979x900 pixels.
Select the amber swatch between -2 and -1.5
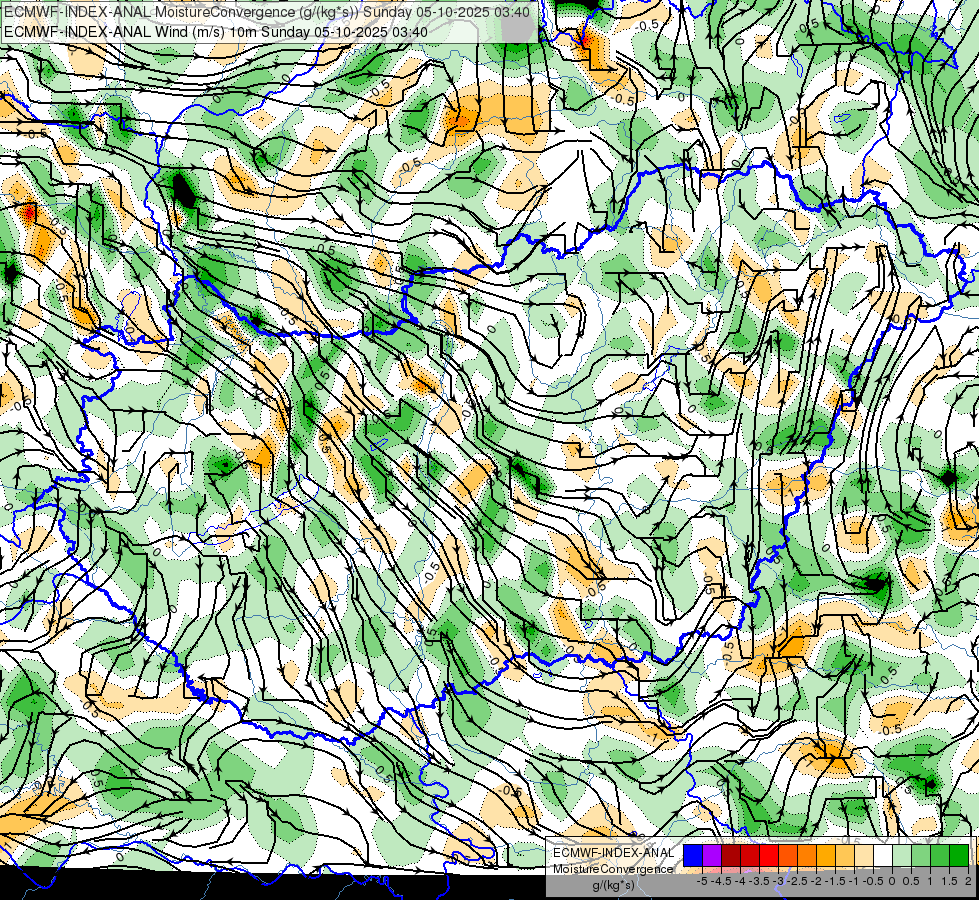(x=826, y=856)
